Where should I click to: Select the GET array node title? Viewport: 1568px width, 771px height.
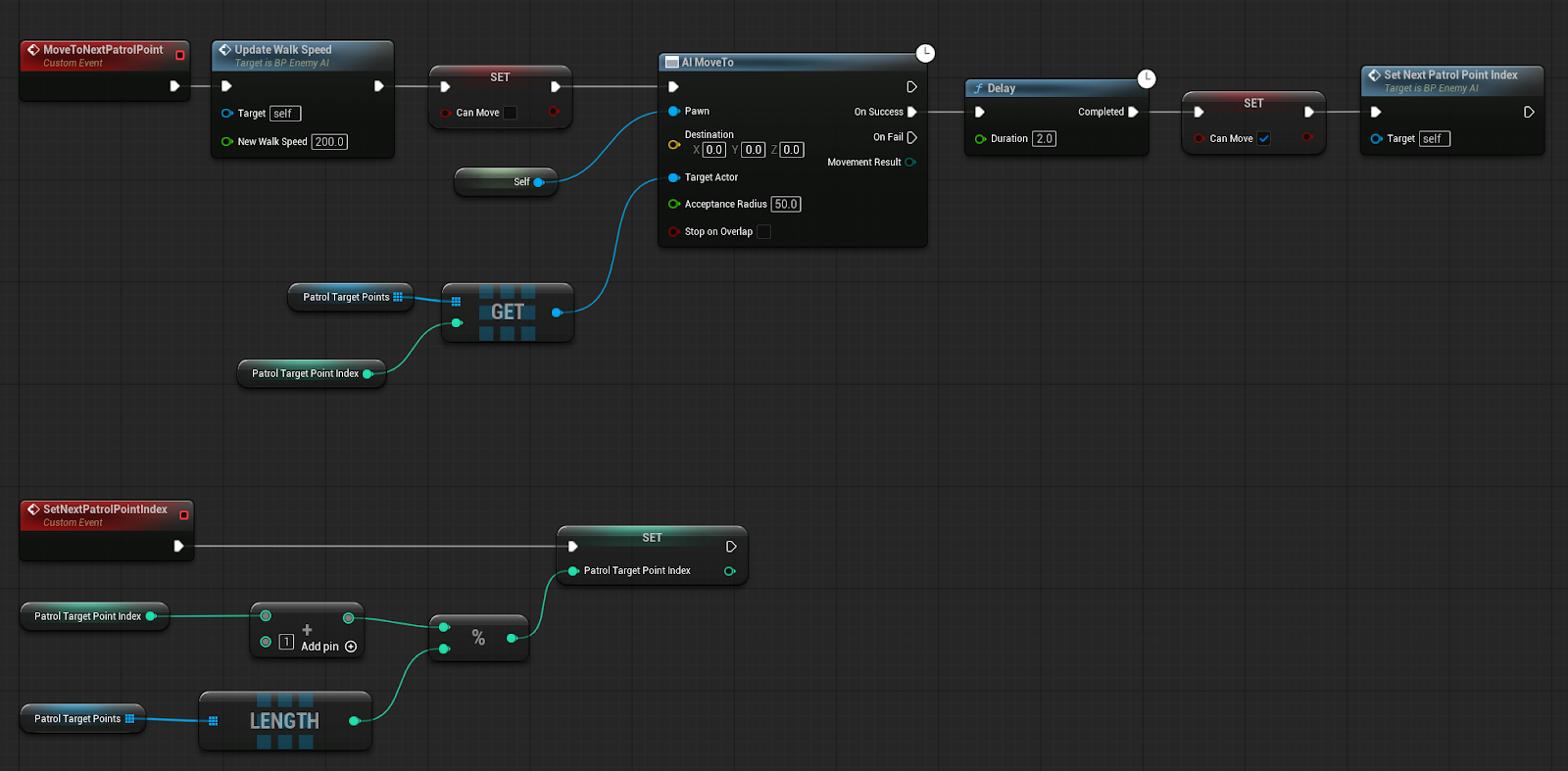[x=508, y=313]
